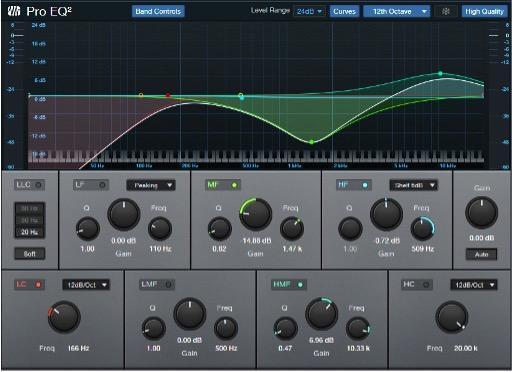Select the 50 Hz LLC option
The height and width of the screenshot is (372, 512).
[x=29, y=220]
